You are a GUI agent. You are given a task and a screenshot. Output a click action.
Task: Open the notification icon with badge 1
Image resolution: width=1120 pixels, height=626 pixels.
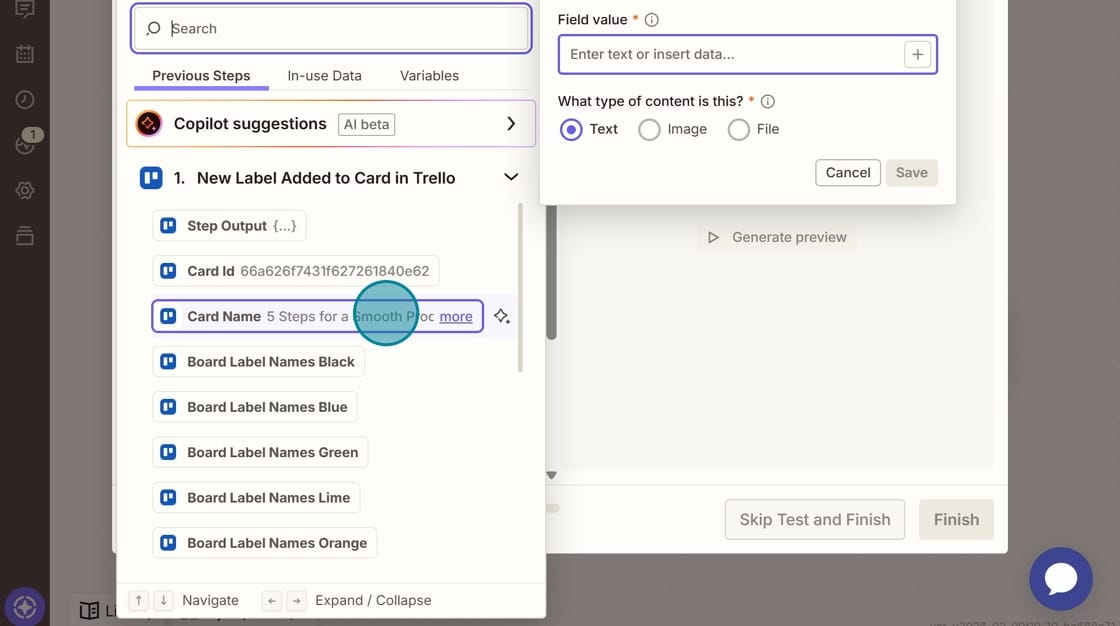click(x=27, y=142)
